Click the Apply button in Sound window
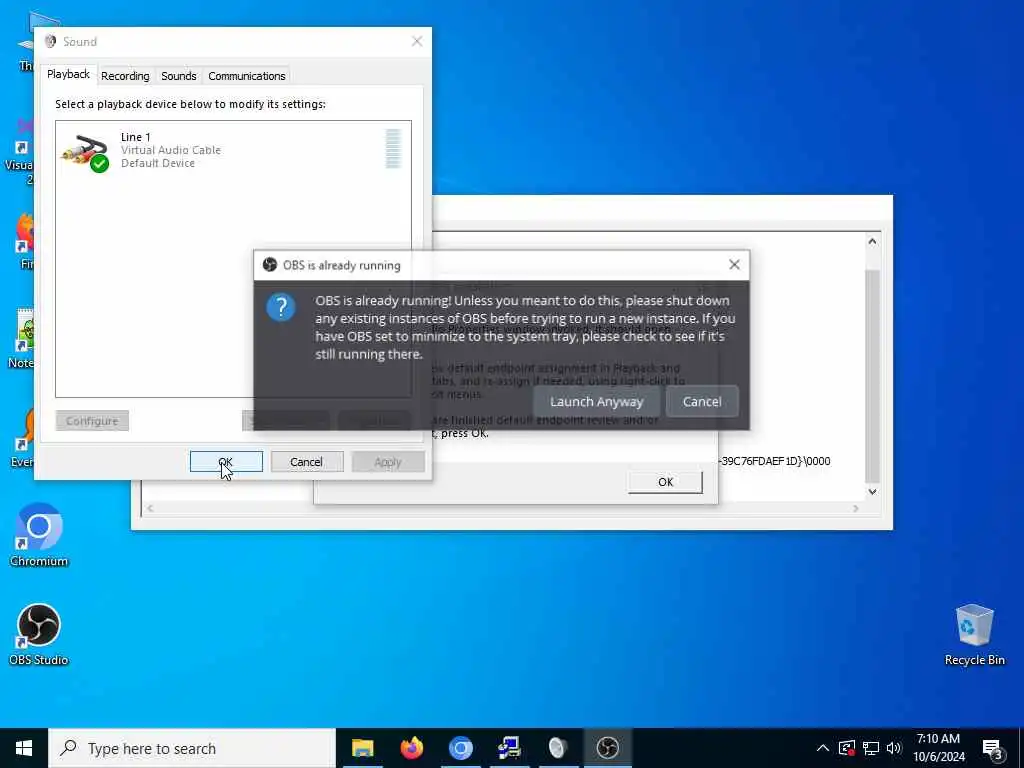The height and width of the screenshot is (768, 1024). (x=388, y=462)
